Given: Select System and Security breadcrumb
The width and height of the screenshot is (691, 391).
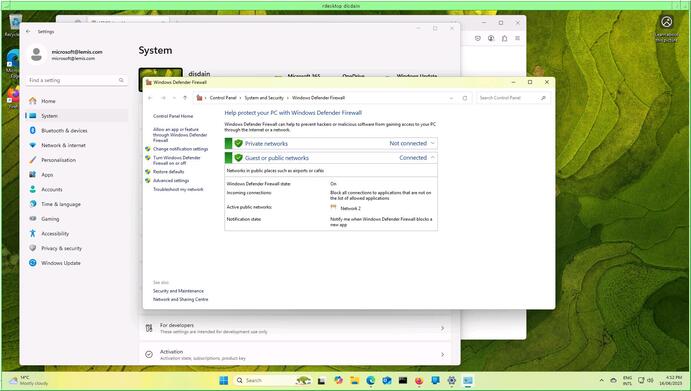Looking at the screenshot, I should point(264,98).
